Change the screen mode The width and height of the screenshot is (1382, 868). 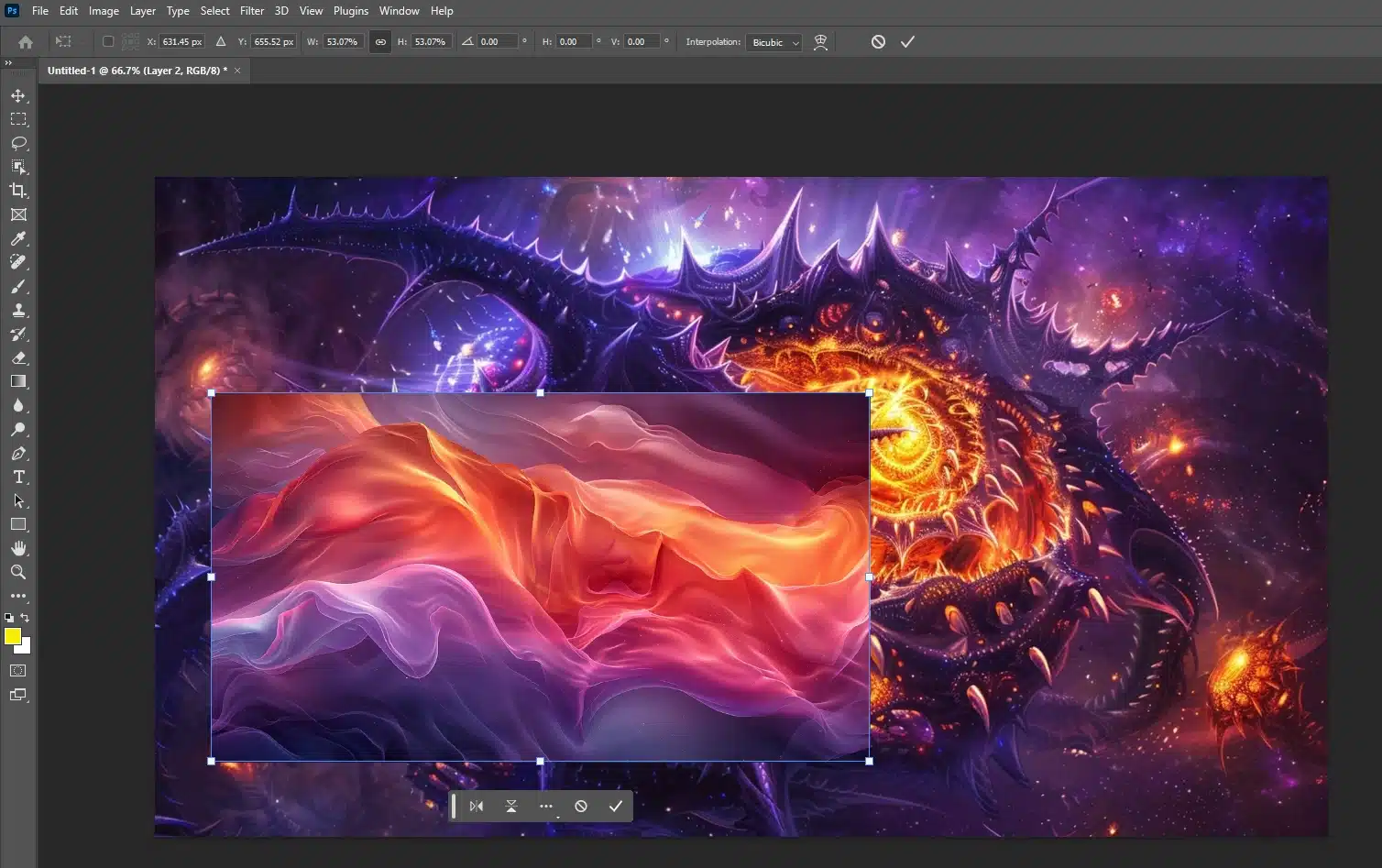18,695
